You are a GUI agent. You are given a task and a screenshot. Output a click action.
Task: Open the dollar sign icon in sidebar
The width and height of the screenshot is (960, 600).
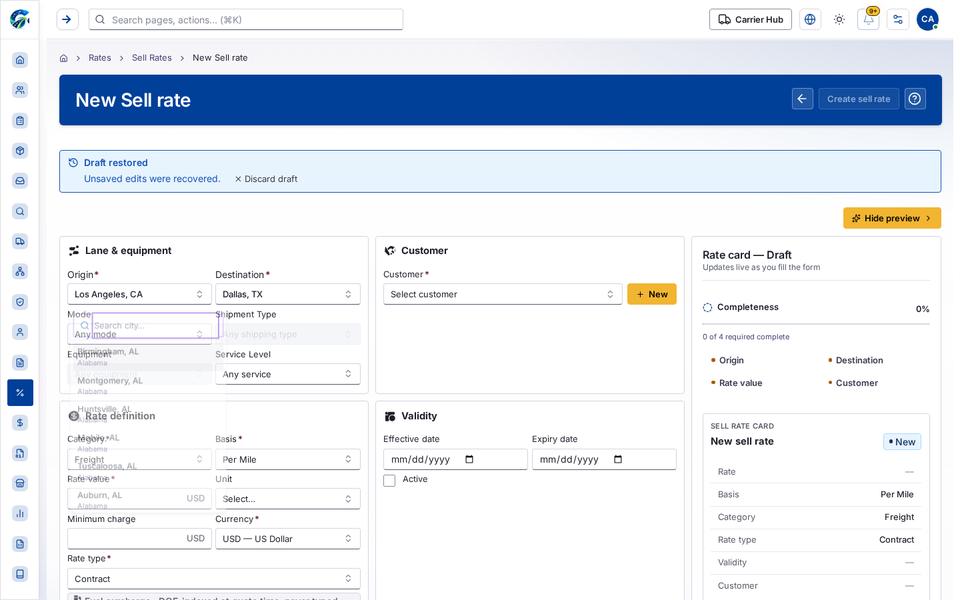pyautogui.click(x=20, y=422)
